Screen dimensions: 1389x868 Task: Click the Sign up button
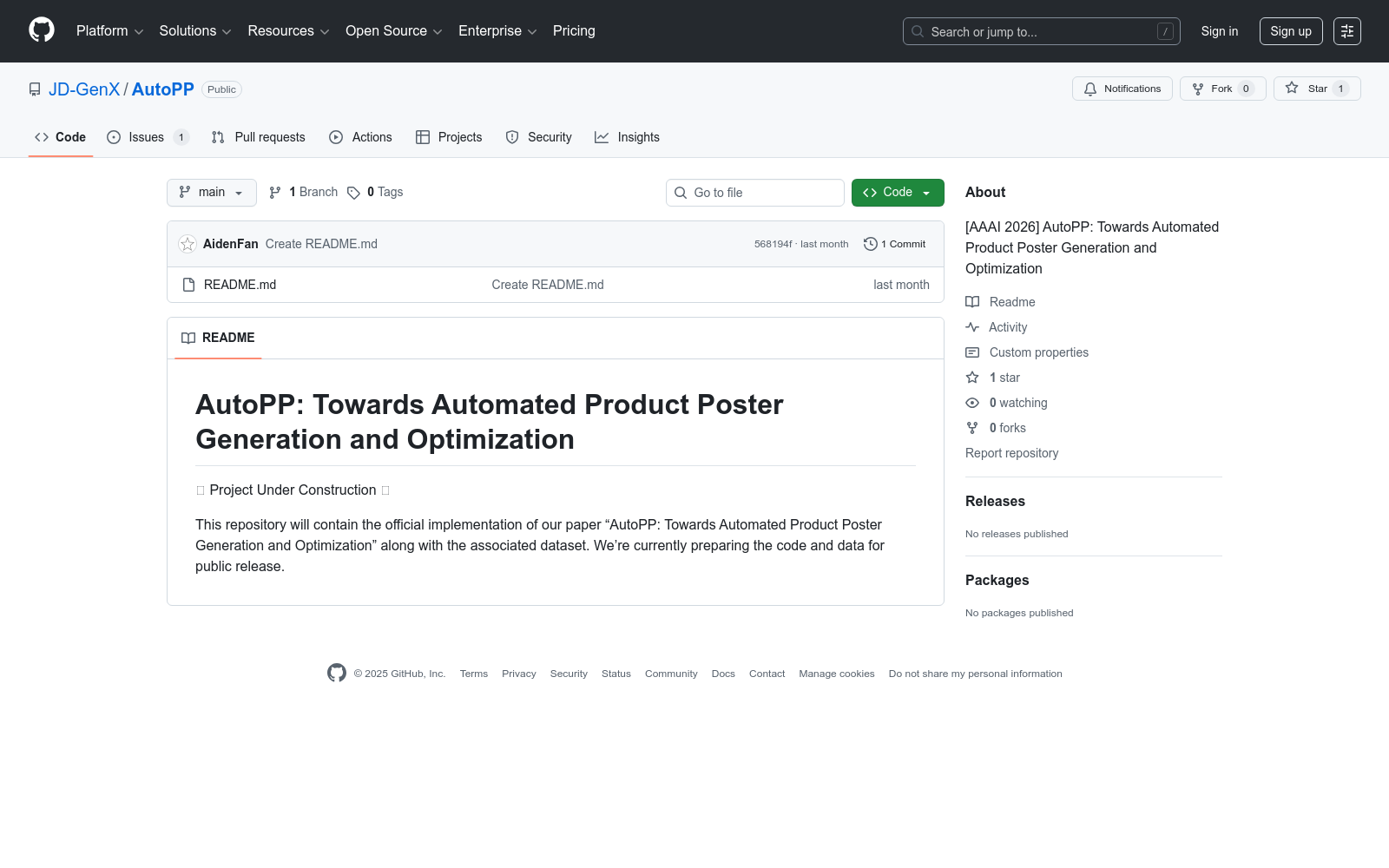click(x=1291, y=31)
